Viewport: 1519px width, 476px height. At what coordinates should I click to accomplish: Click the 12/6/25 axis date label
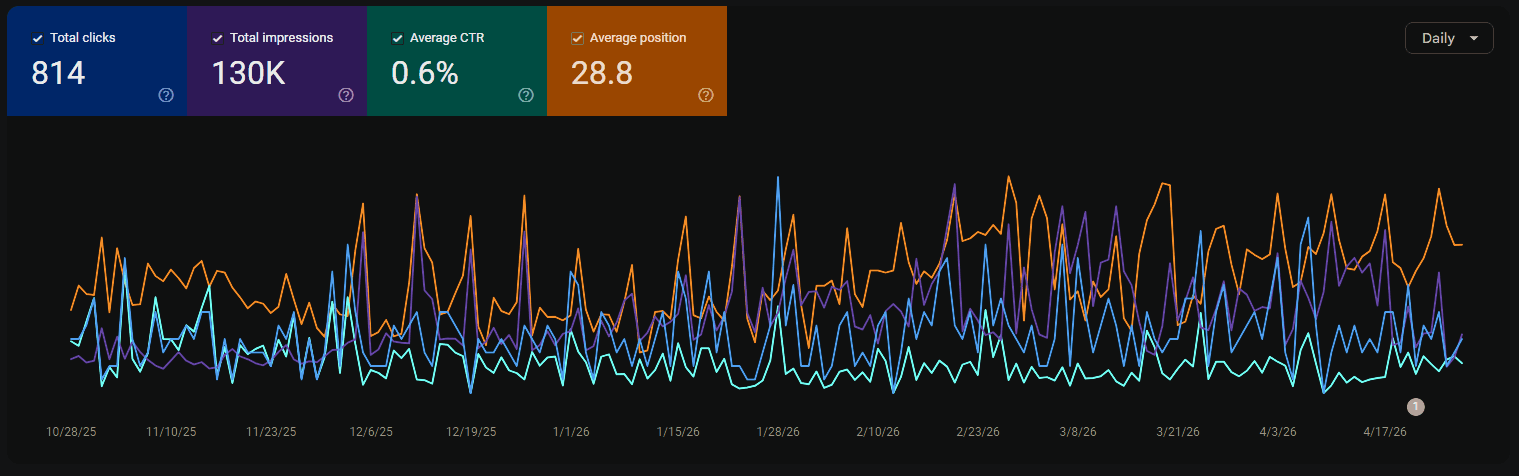371,432
